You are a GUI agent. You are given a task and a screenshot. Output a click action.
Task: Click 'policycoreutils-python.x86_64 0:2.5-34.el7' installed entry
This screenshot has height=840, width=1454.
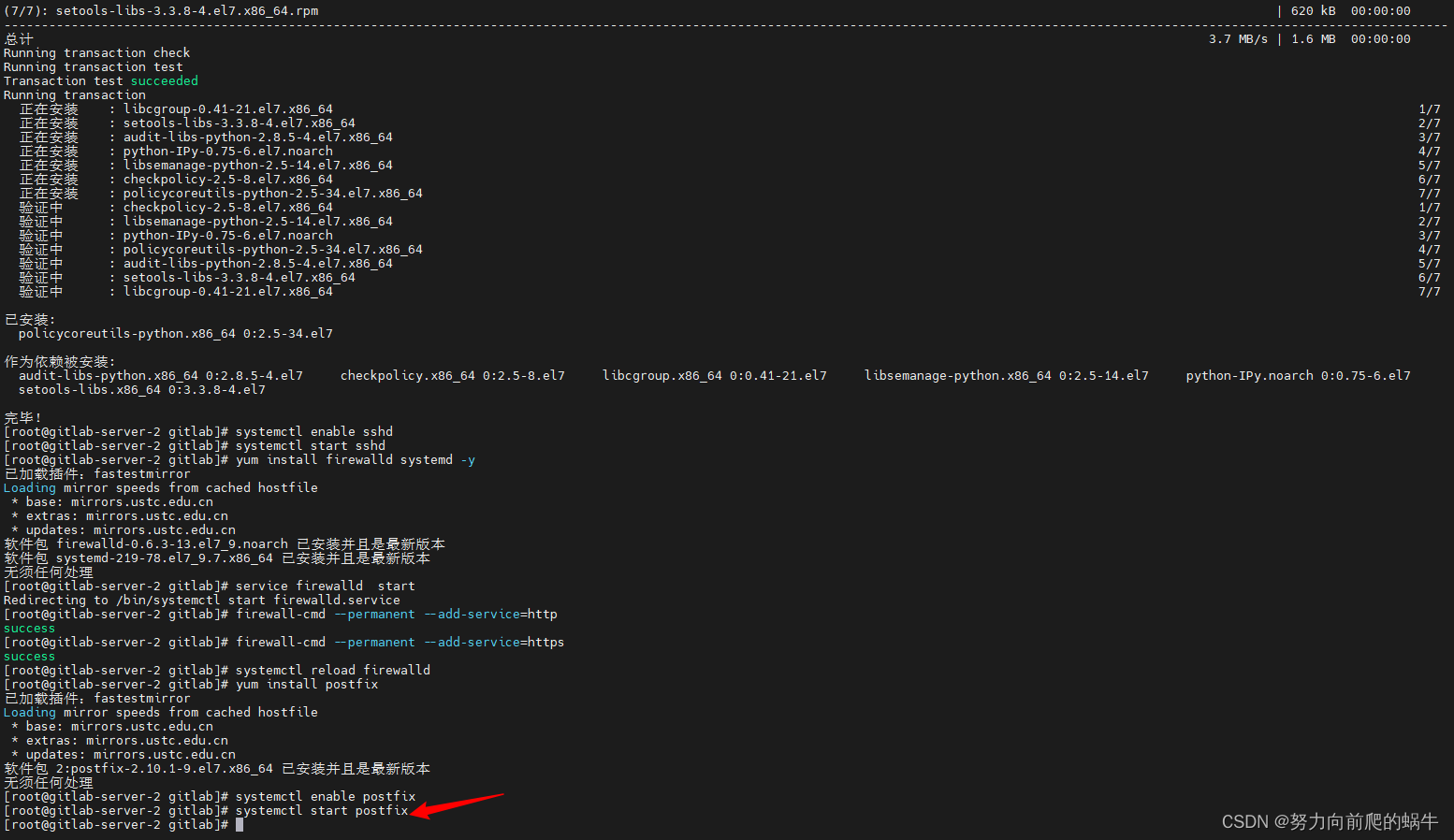[176, 334]
